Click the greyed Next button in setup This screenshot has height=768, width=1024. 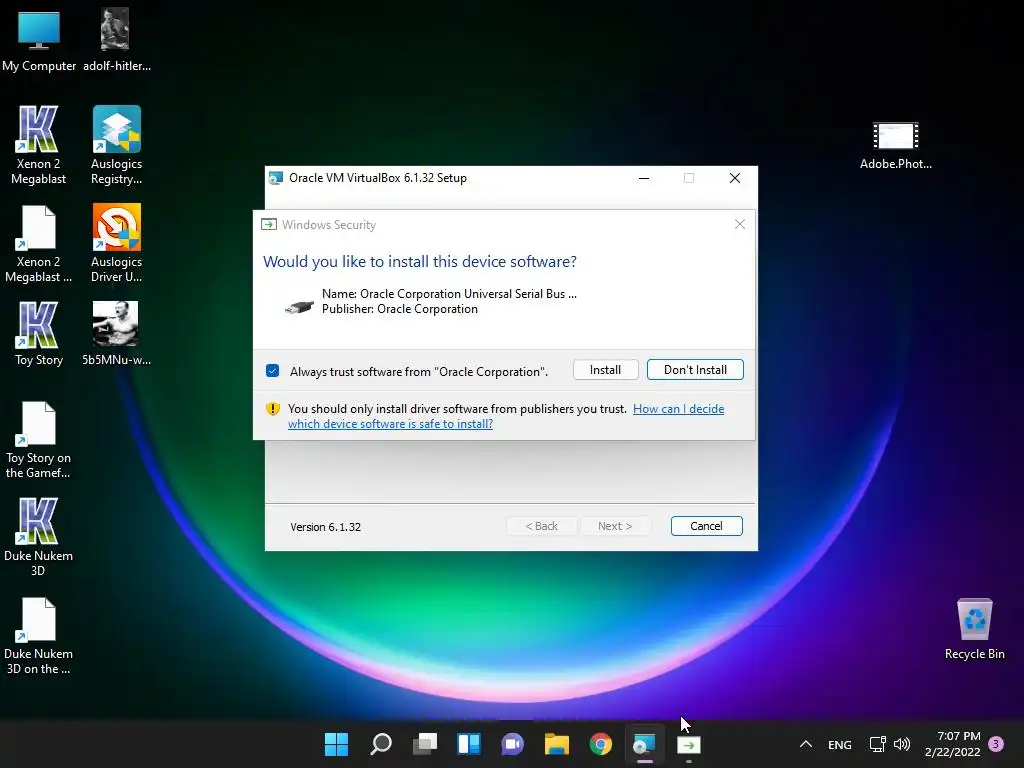point(615,526)
